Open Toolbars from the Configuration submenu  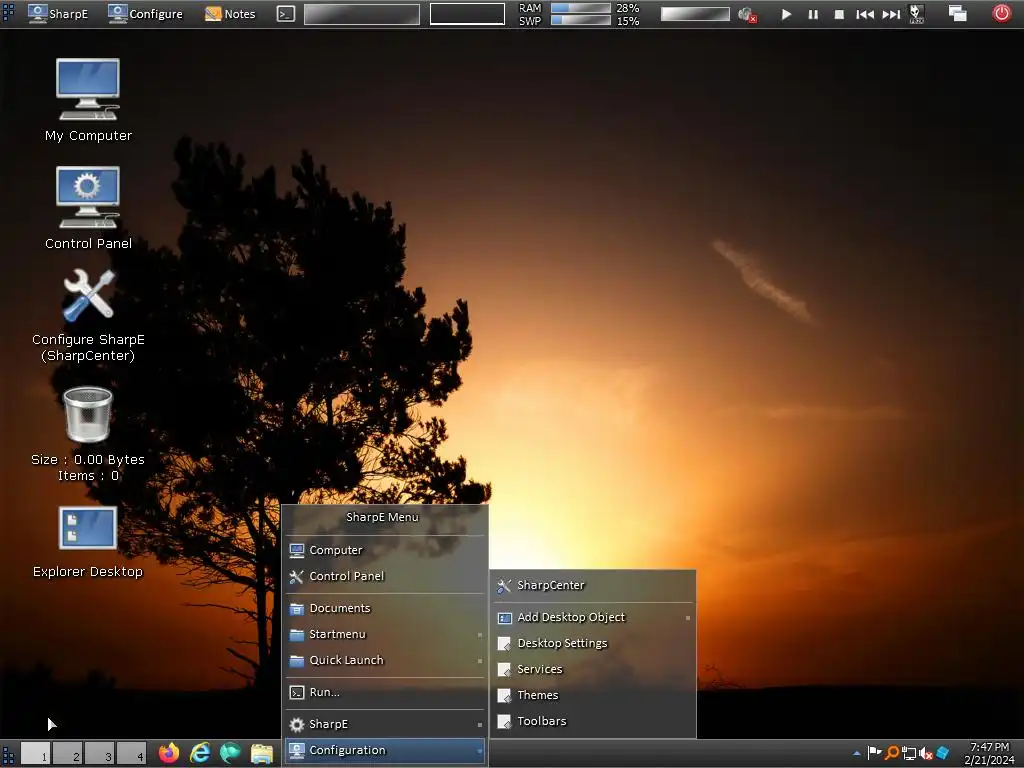point(593,722)
